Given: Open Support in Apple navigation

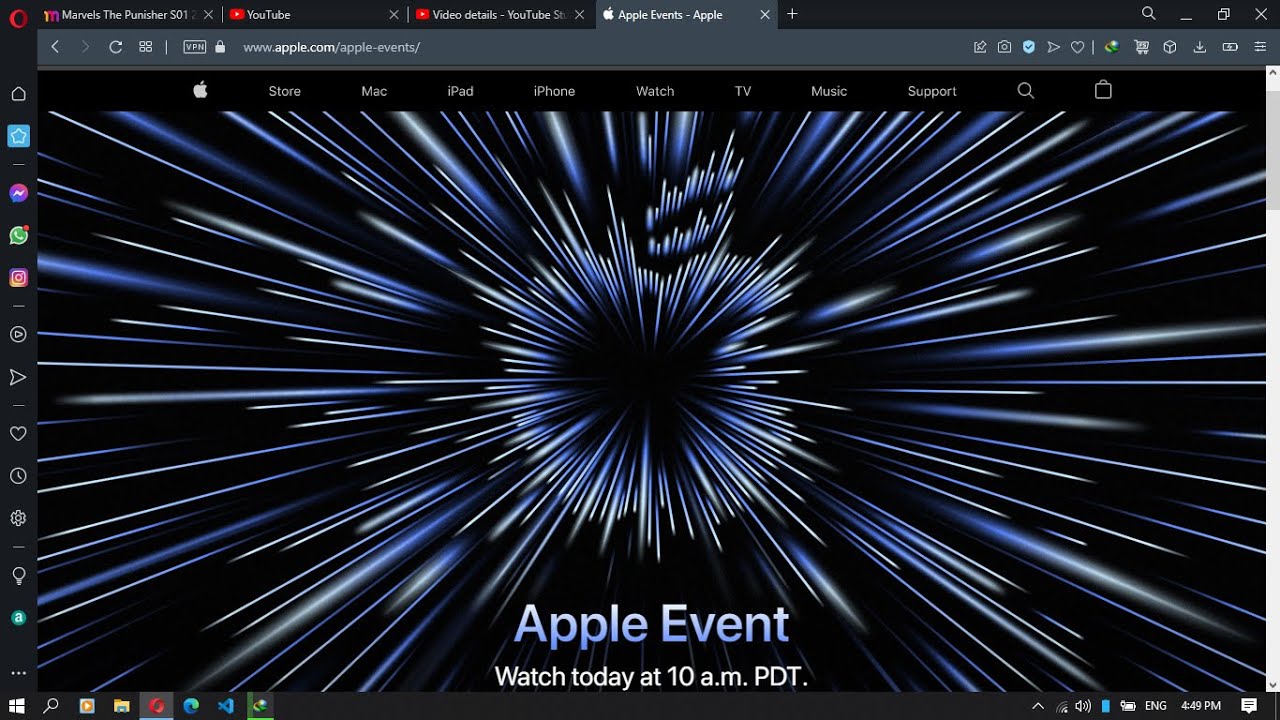Looking at the screenshot, I should coord(932,91).
